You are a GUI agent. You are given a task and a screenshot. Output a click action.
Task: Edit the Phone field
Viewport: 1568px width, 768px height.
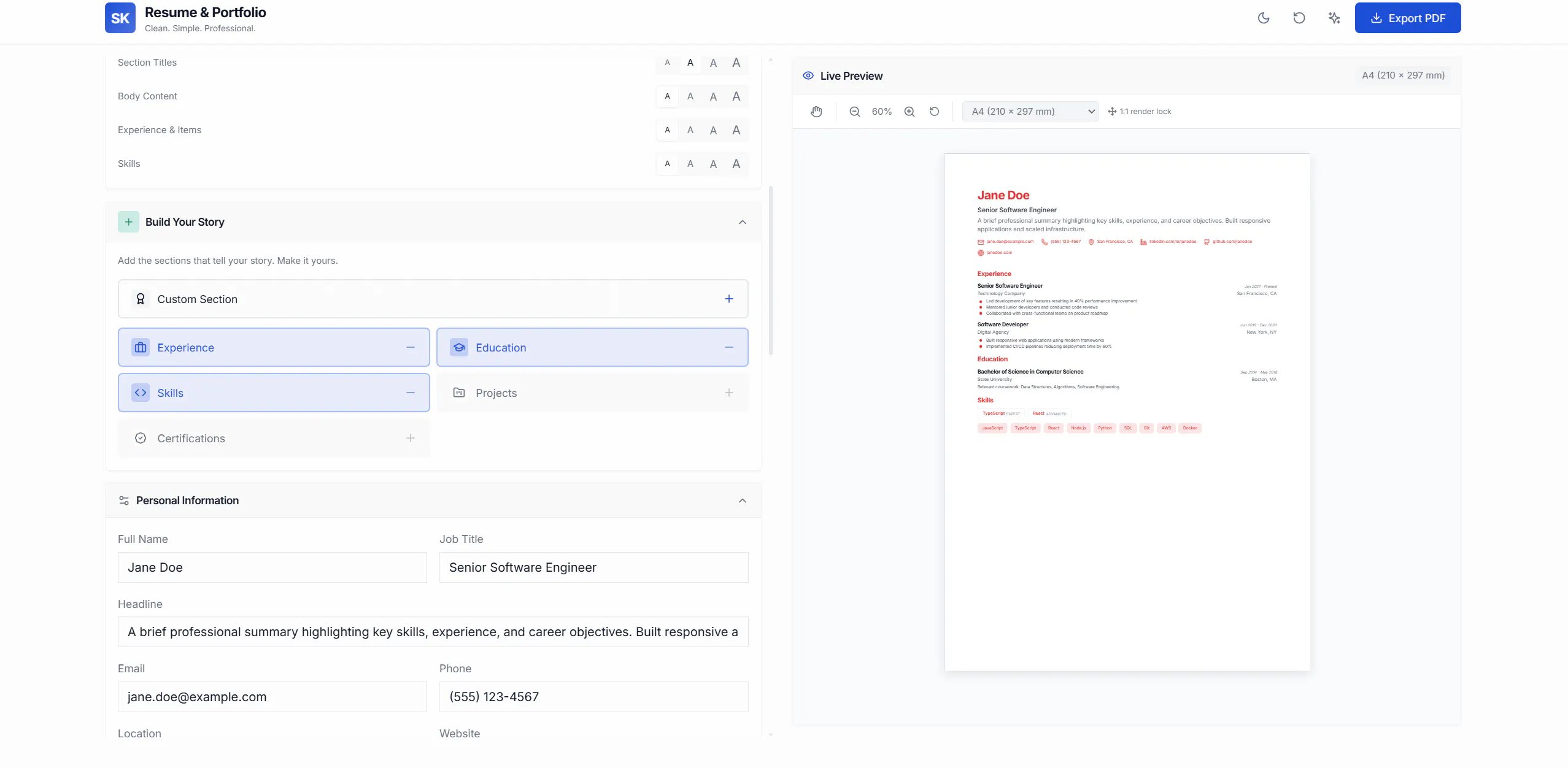click(x=594, y=697)
